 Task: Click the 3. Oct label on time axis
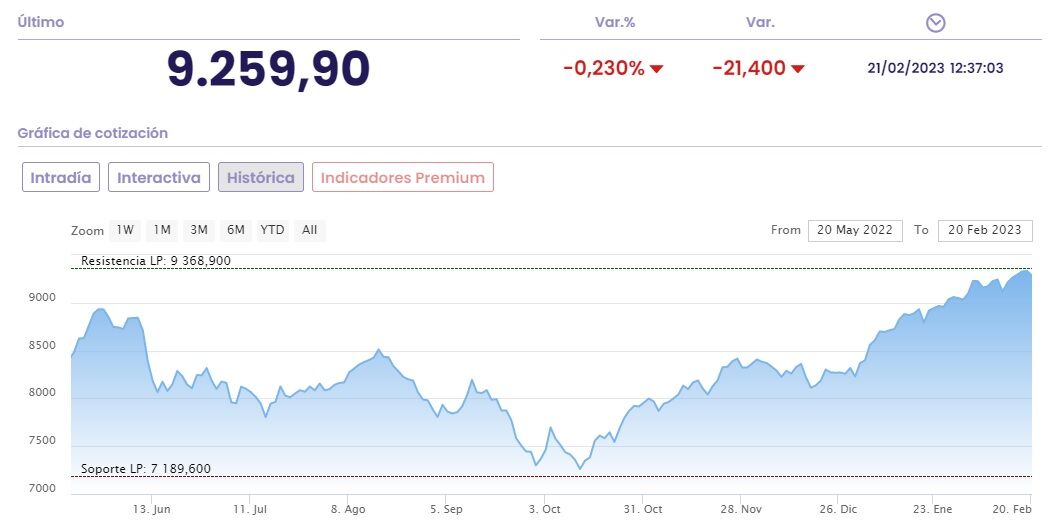pyautogui.click(x=544, y=509)
